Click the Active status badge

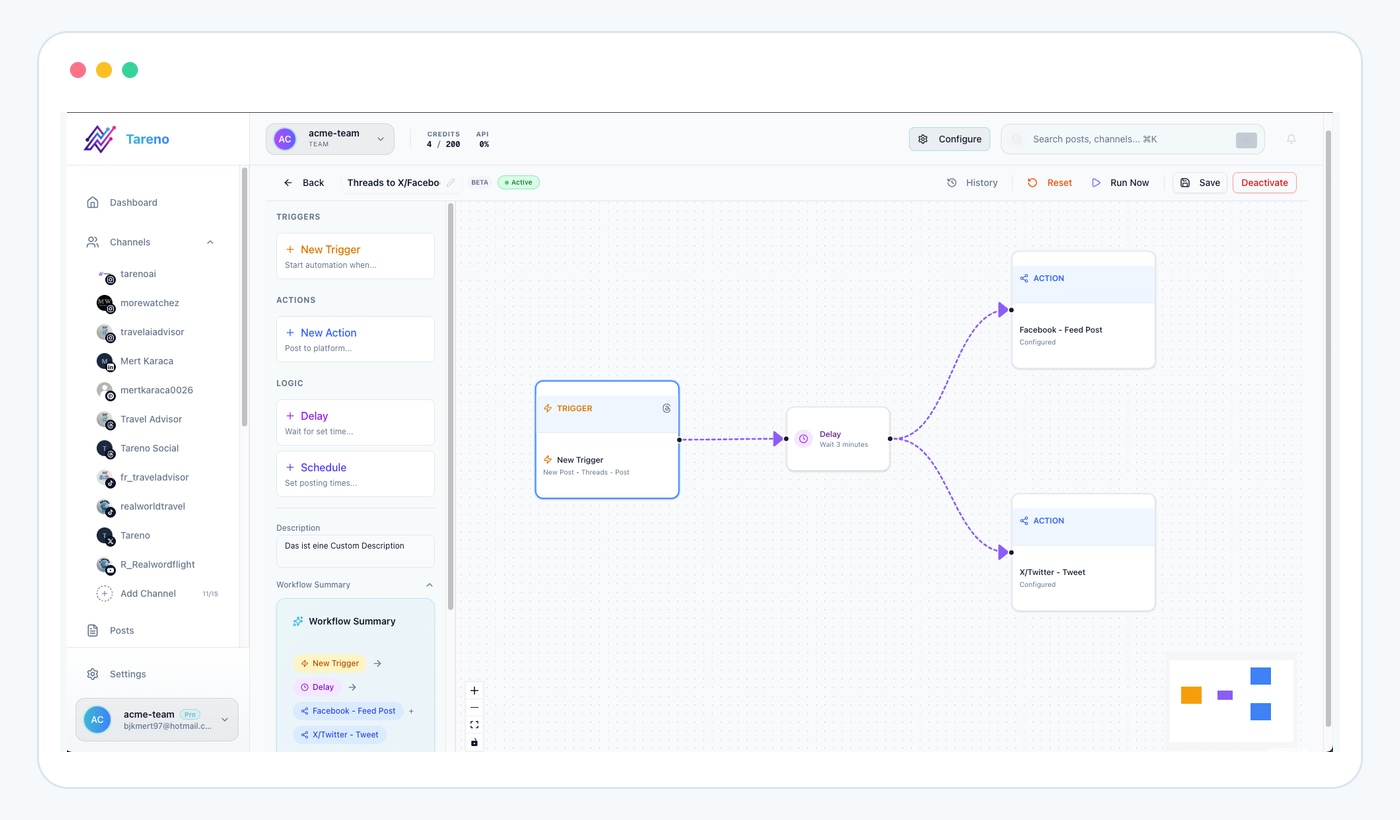point(518,182)
